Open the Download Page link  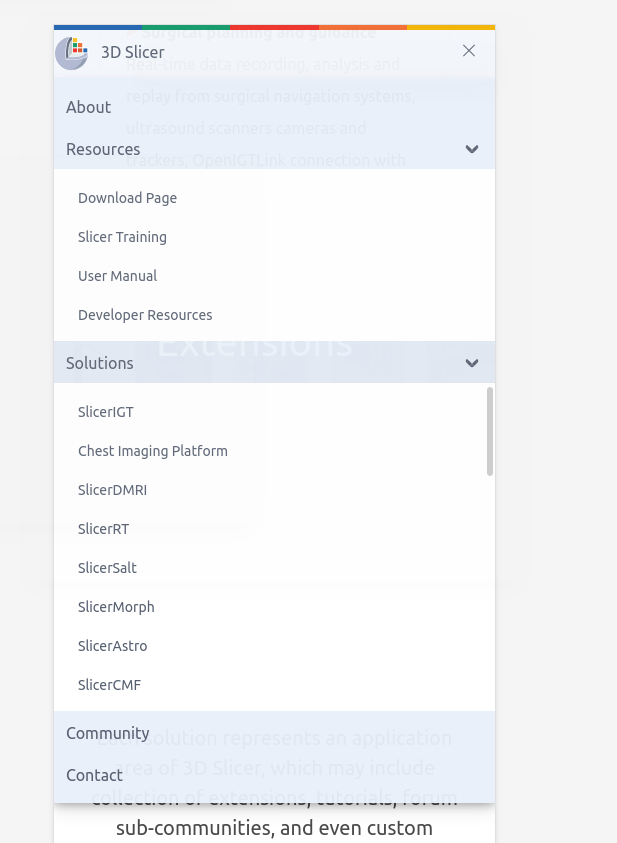[x=127, y=198]
